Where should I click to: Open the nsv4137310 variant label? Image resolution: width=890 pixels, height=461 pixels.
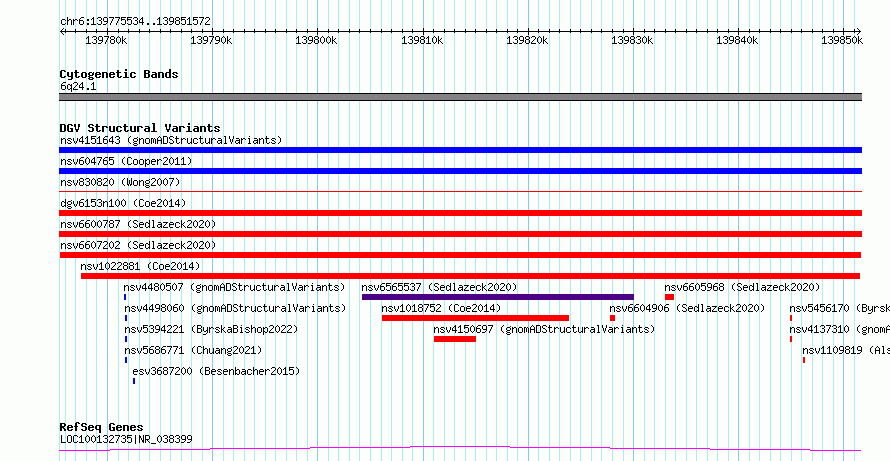point(839,329)
